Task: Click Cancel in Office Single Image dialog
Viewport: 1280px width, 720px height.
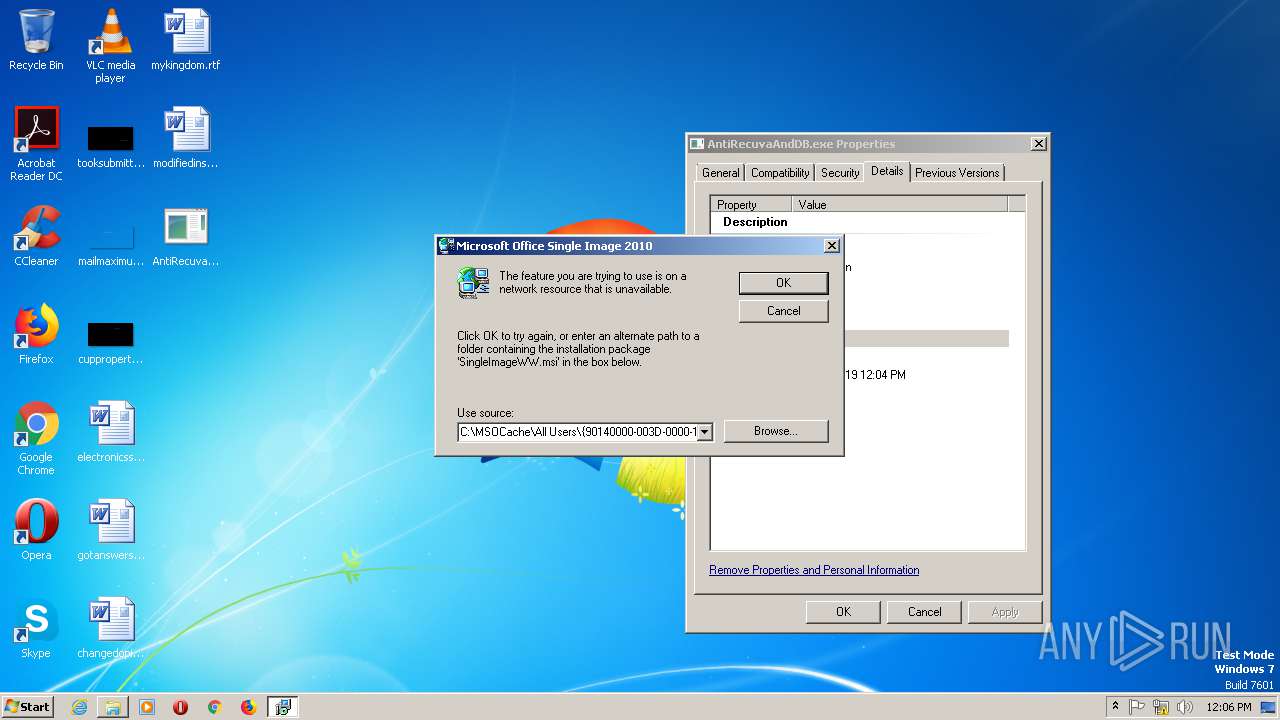Action: (x=783, y=311)
